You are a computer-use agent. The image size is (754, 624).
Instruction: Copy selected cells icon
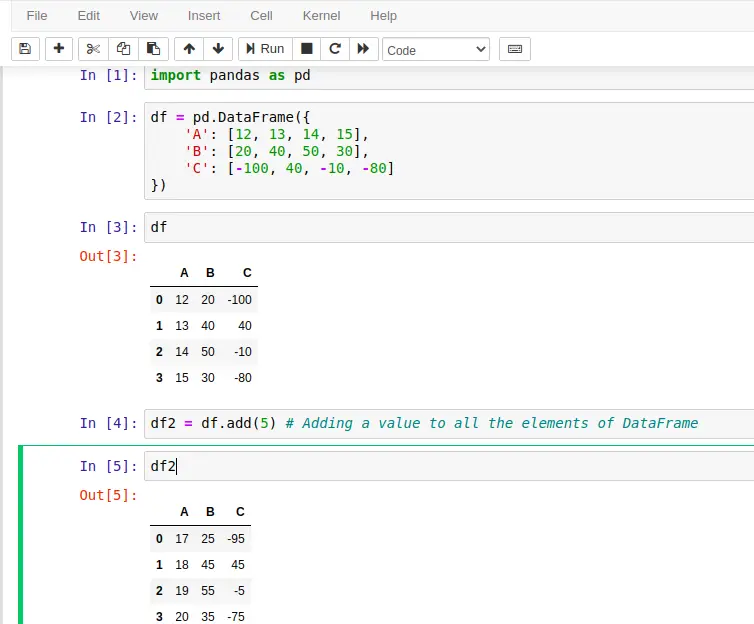pyautogui.click(x=122, y=49)
